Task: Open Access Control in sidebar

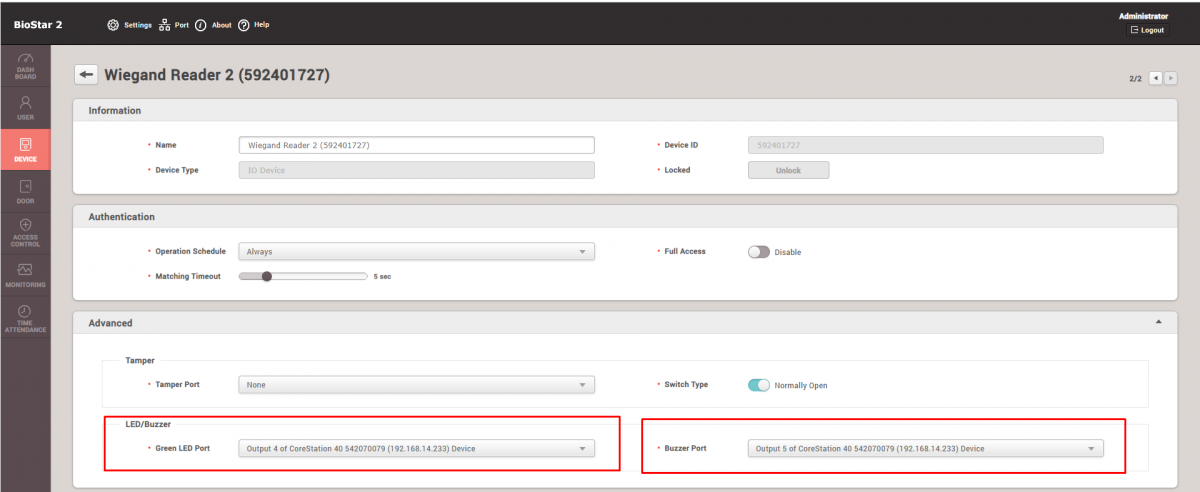Action: click(25, 232)
